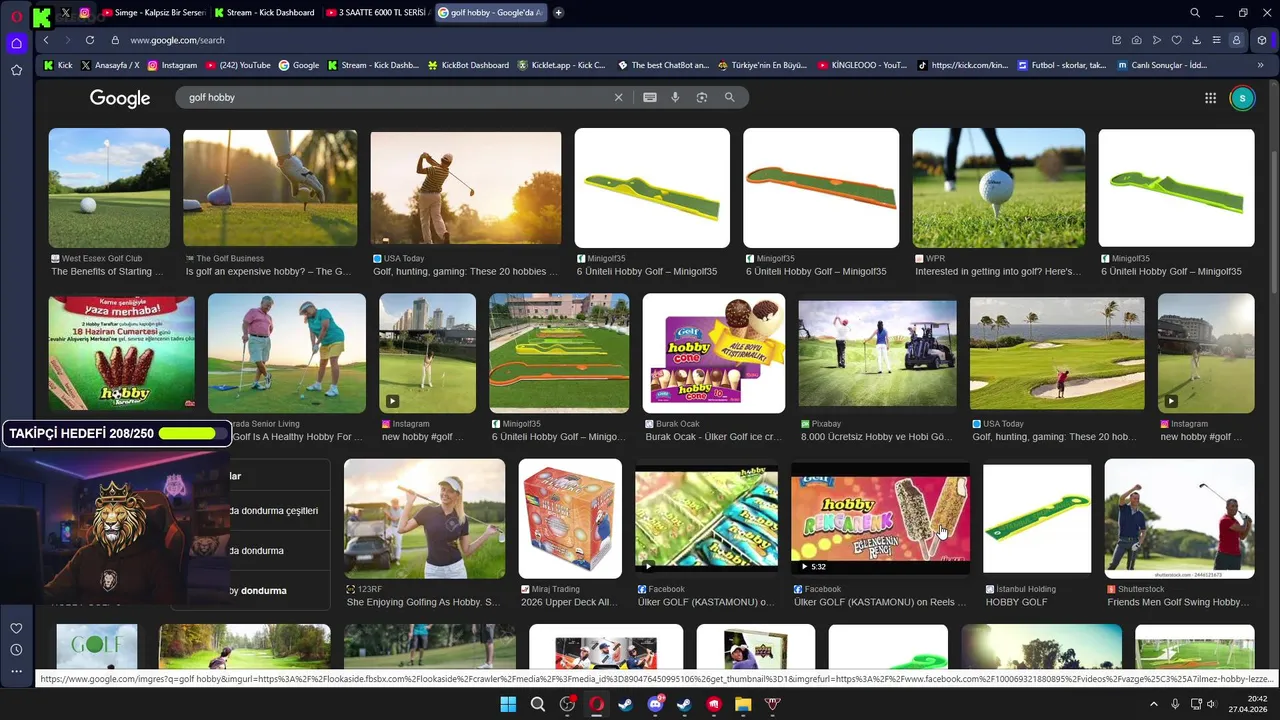
Task: Switch to the 3 SAATTE 6000 TL SERİSİ tab
Action: [377, 13]
